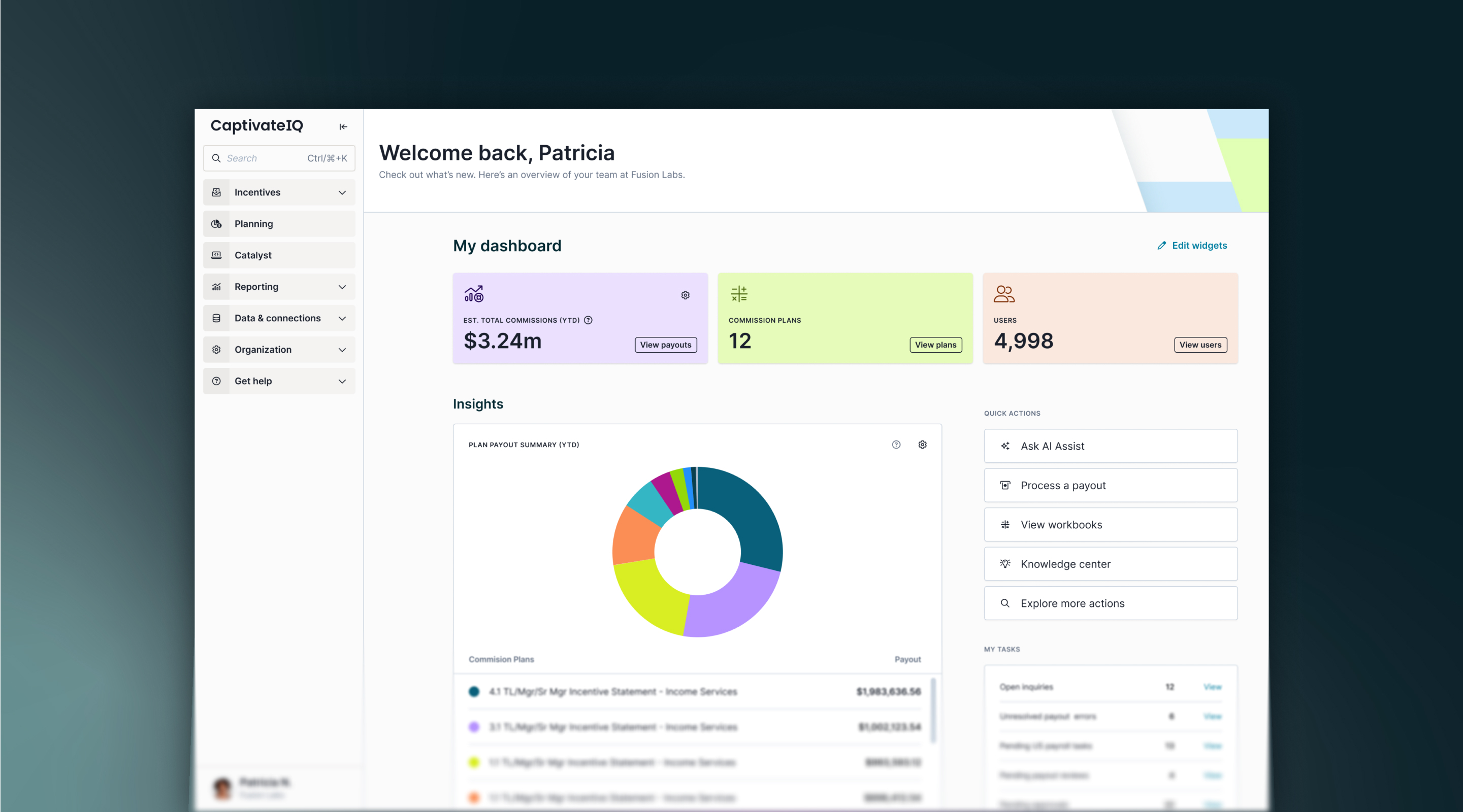Click the settings gear on Plan Payout Summary

(922, 445)
